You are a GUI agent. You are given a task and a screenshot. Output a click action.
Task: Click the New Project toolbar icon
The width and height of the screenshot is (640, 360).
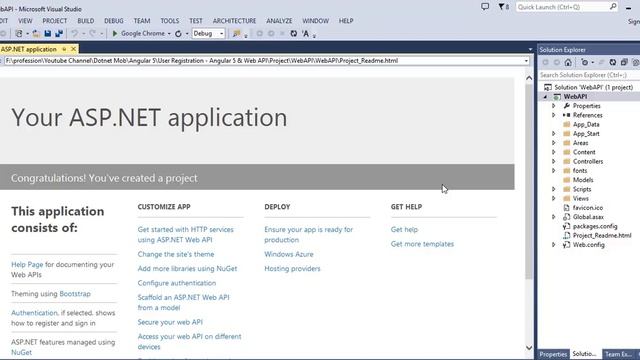click(19, 33)
